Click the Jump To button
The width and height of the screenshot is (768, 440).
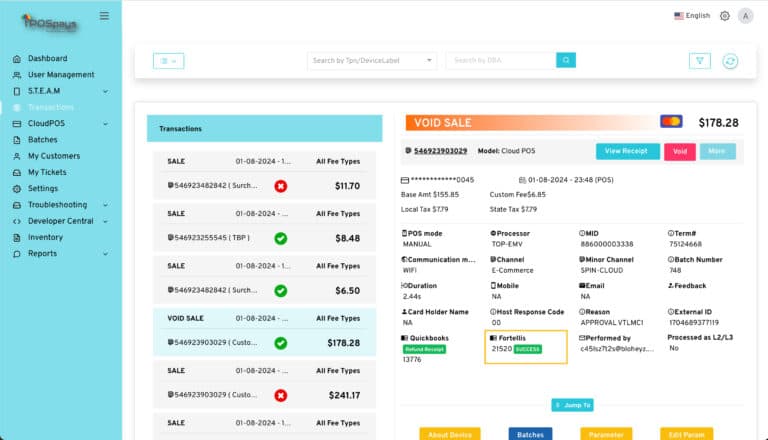573,405
